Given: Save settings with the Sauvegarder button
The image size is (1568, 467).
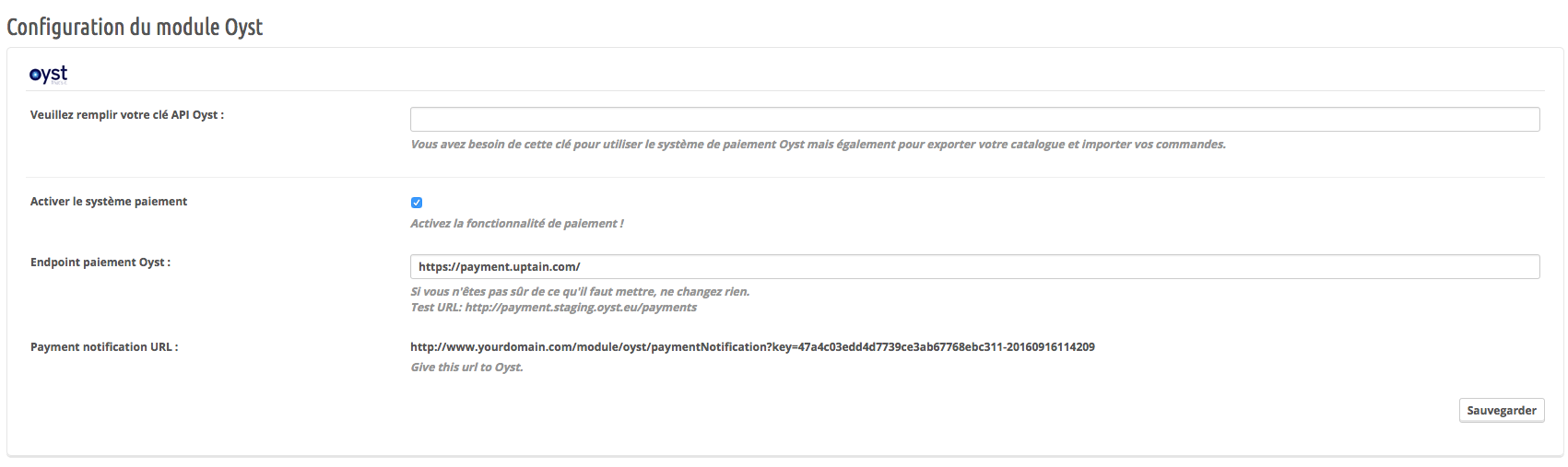Looking at the screenshot, I should 1501,411.
